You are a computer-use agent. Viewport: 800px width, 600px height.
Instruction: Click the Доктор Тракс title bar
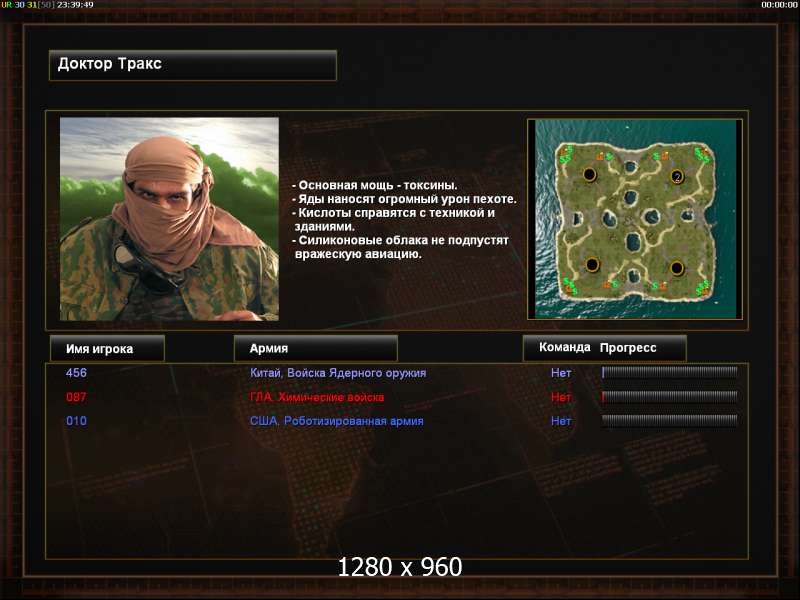point(193,65)
